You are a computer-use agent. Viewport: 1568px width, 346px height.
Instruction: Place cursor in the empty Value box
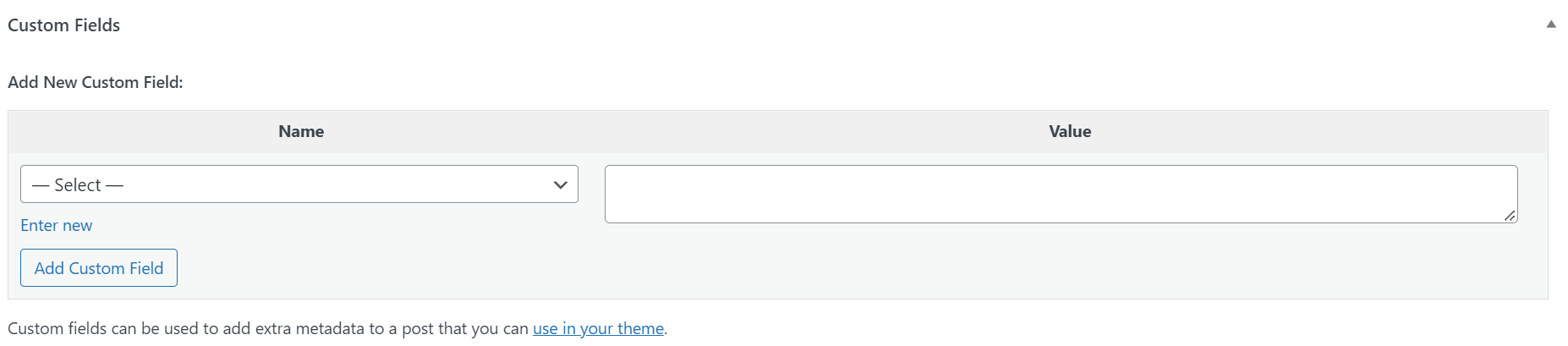point(1061,195)
